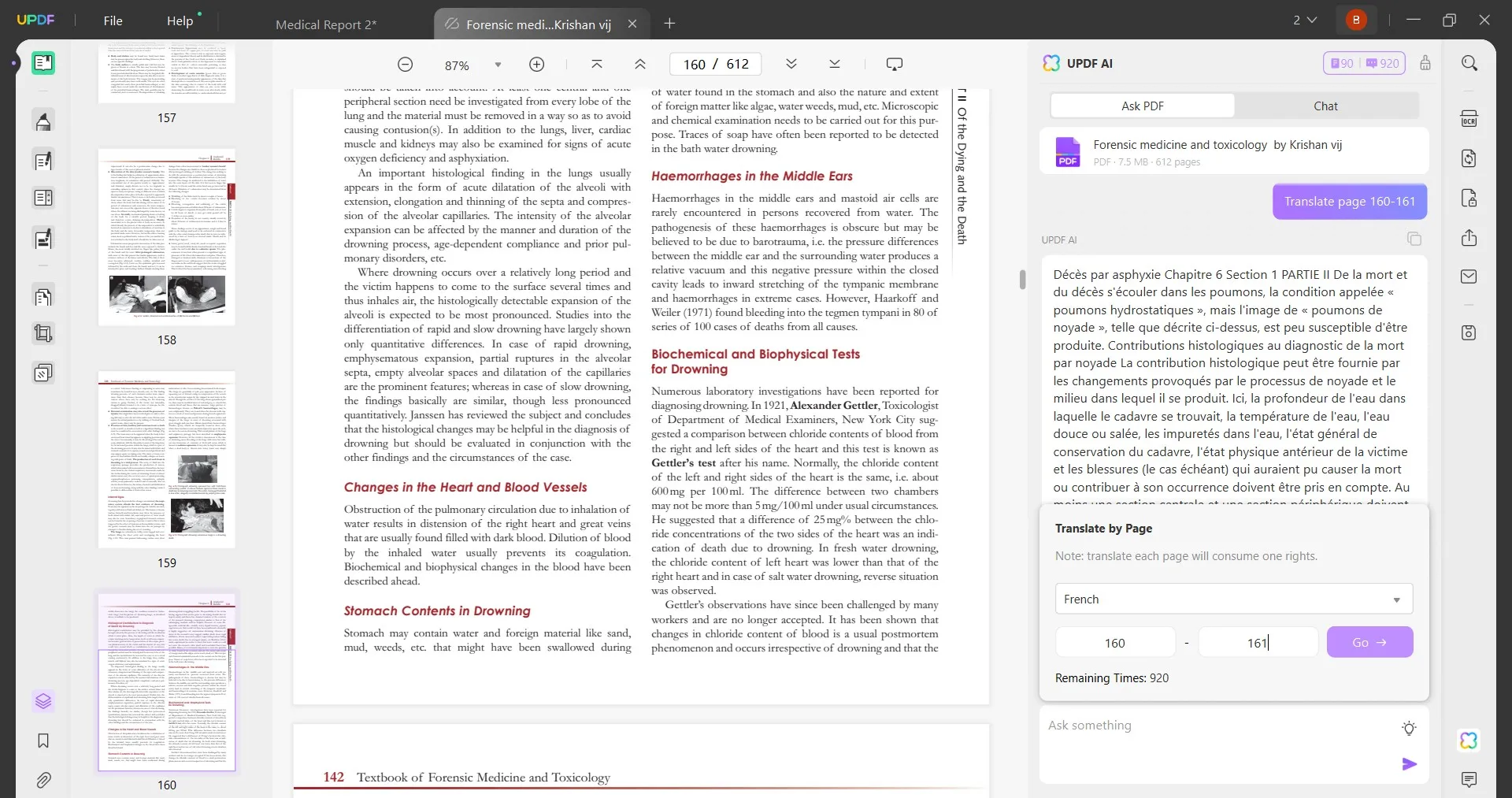Image resolution: width=1512 pixels, height=798 pixels.
Task: Select the page 159 thumbnail
Action: point(167,459)
